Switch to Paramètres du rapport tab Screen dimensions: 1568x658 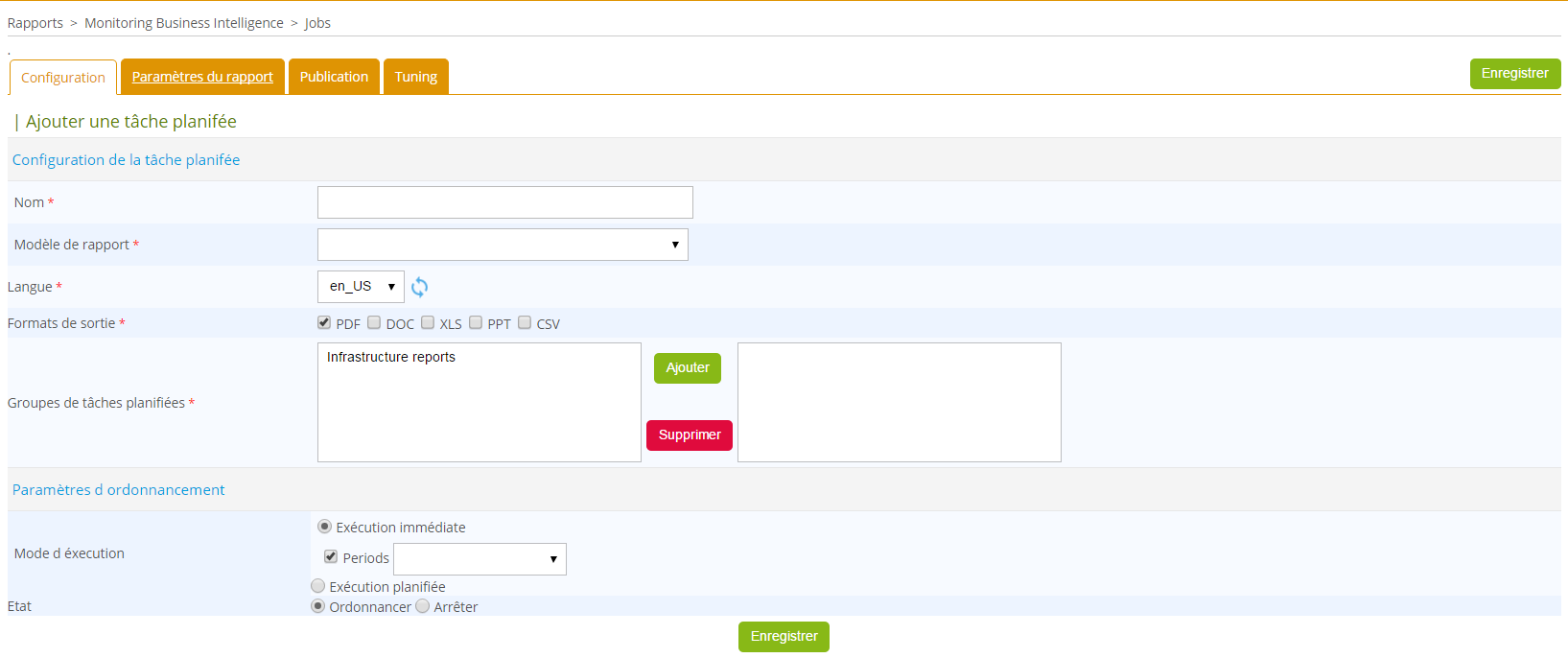click(x=202, y=77)
